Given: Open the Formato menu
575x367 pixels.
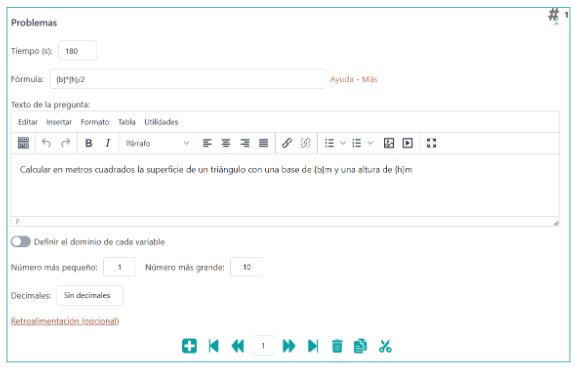Looking at the screenshot, I should pos(95,122).
